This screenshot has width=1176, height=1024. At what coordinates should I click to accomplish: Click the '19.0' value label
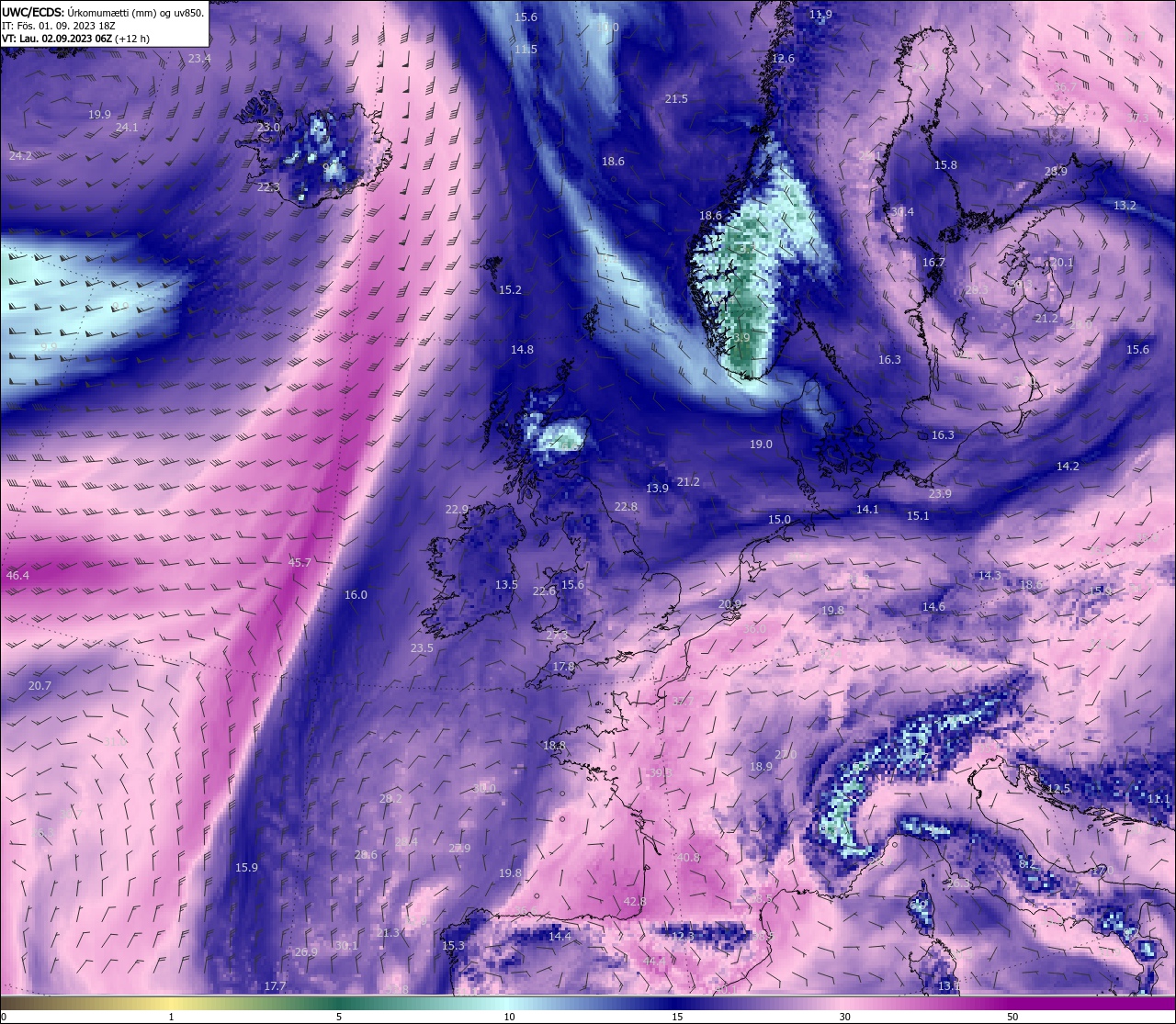click(x=761, y=444)
